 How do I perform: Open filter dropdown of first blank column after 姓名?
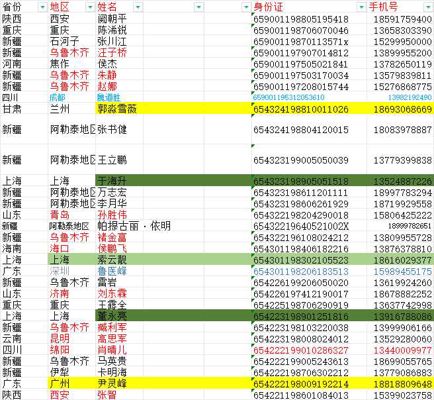(199, 7)
